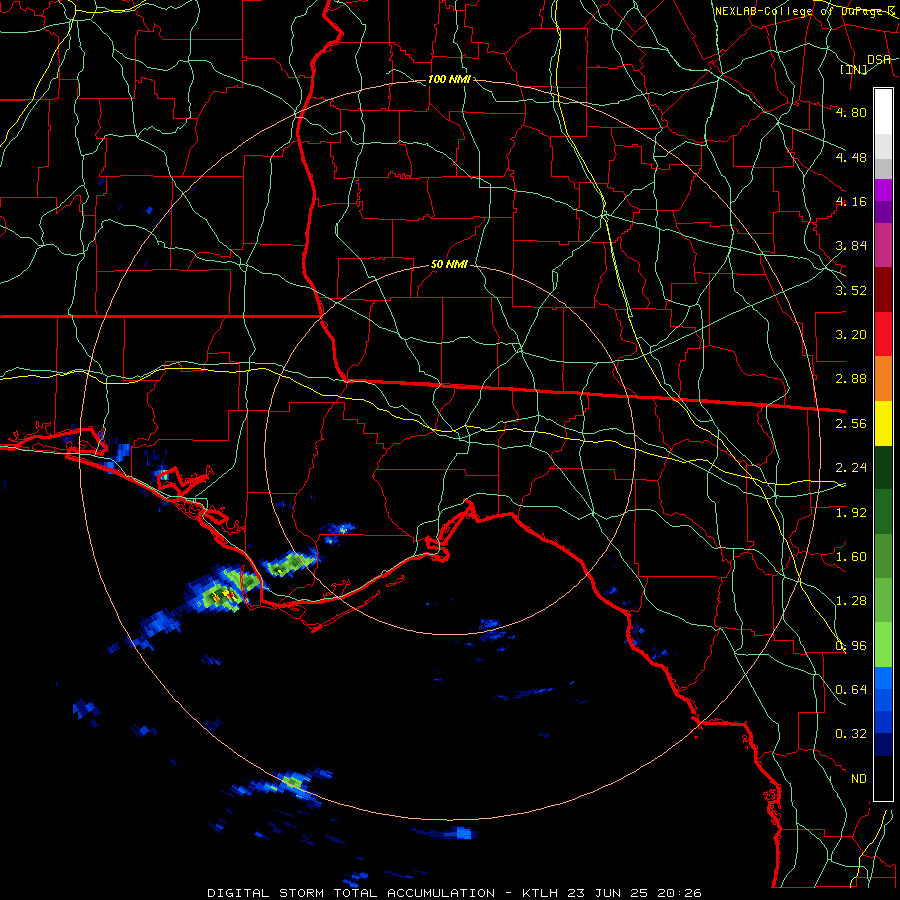Click the 3.52 legend value
Screen dimensions: 900x900
pyautogui.click(x=851, y=290)
